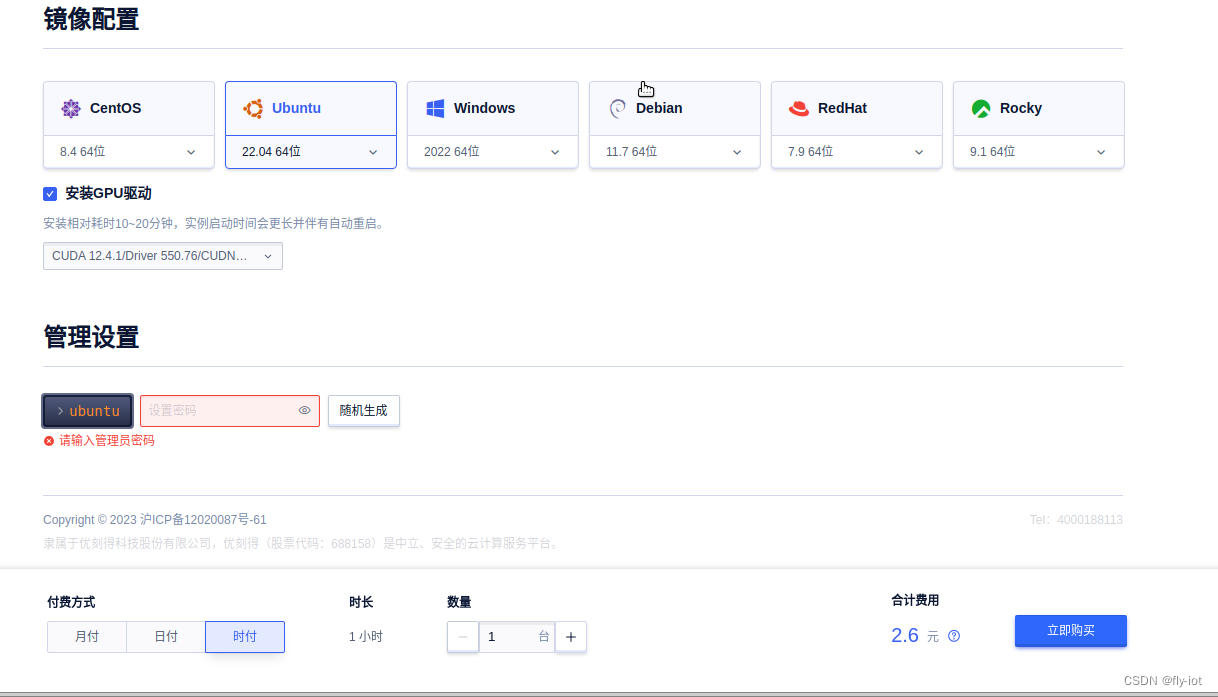Select the Rocky image icon
The image size is (1218, 697).
tap(980, 107)
